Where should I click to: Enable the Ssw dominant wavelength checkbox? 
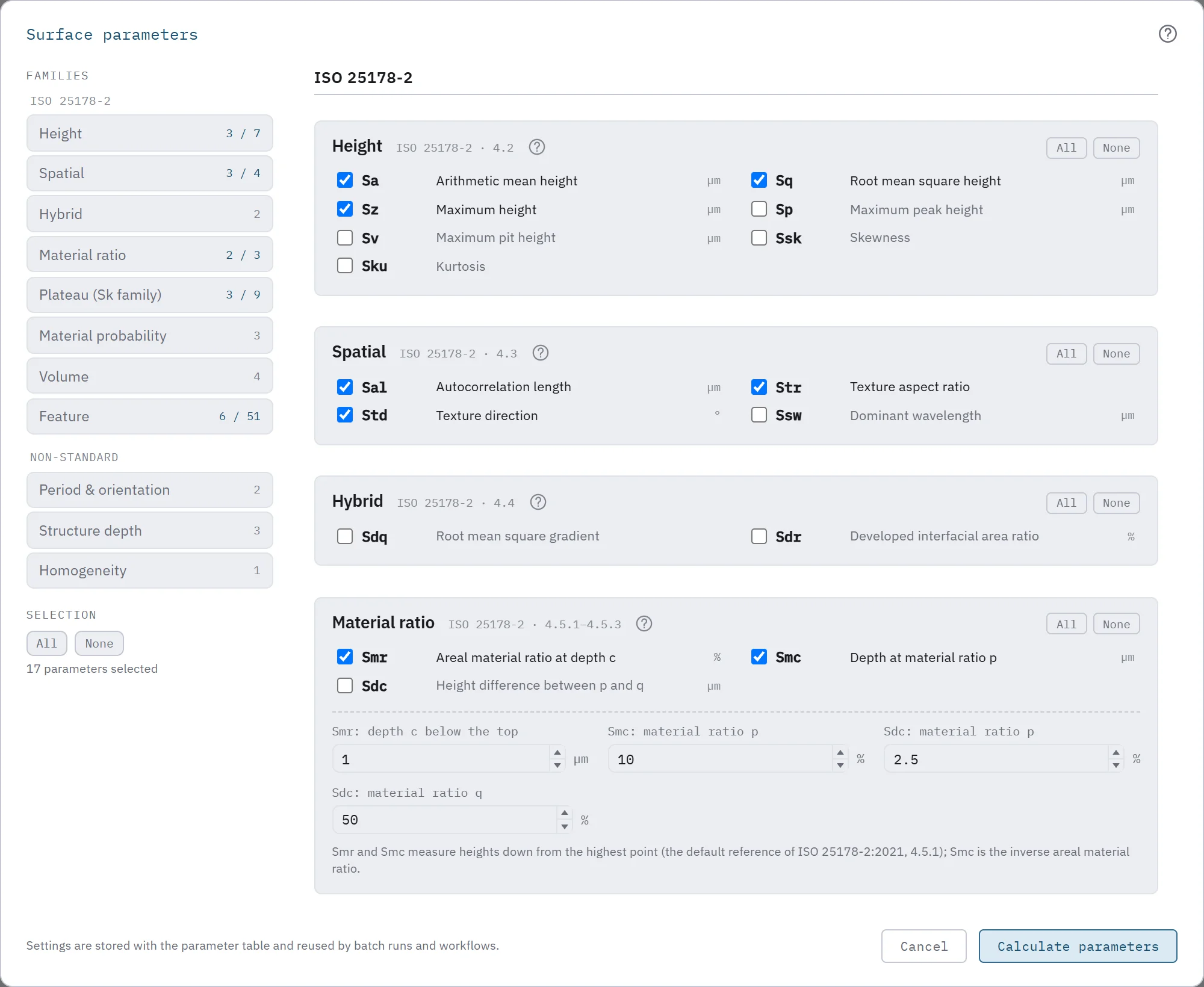759,415
